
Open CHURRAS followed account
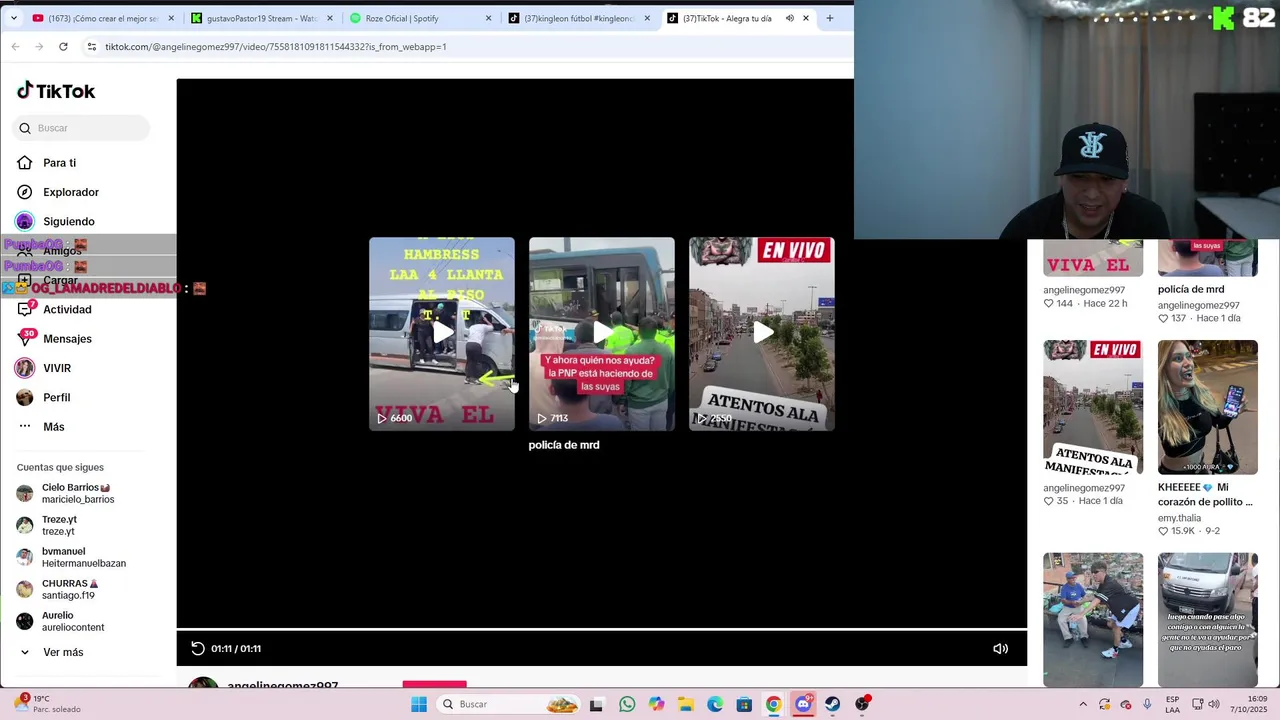coord(70,589)
